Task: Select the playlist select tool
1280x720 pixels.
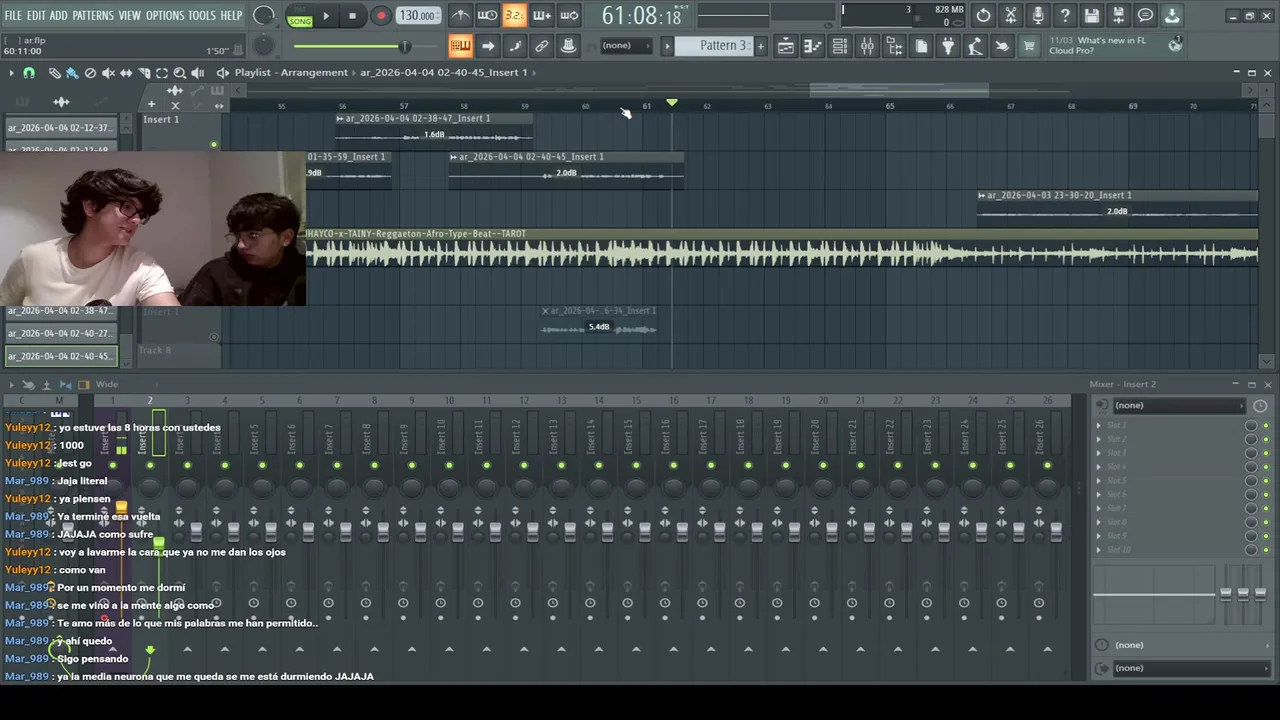Action: 162,73
